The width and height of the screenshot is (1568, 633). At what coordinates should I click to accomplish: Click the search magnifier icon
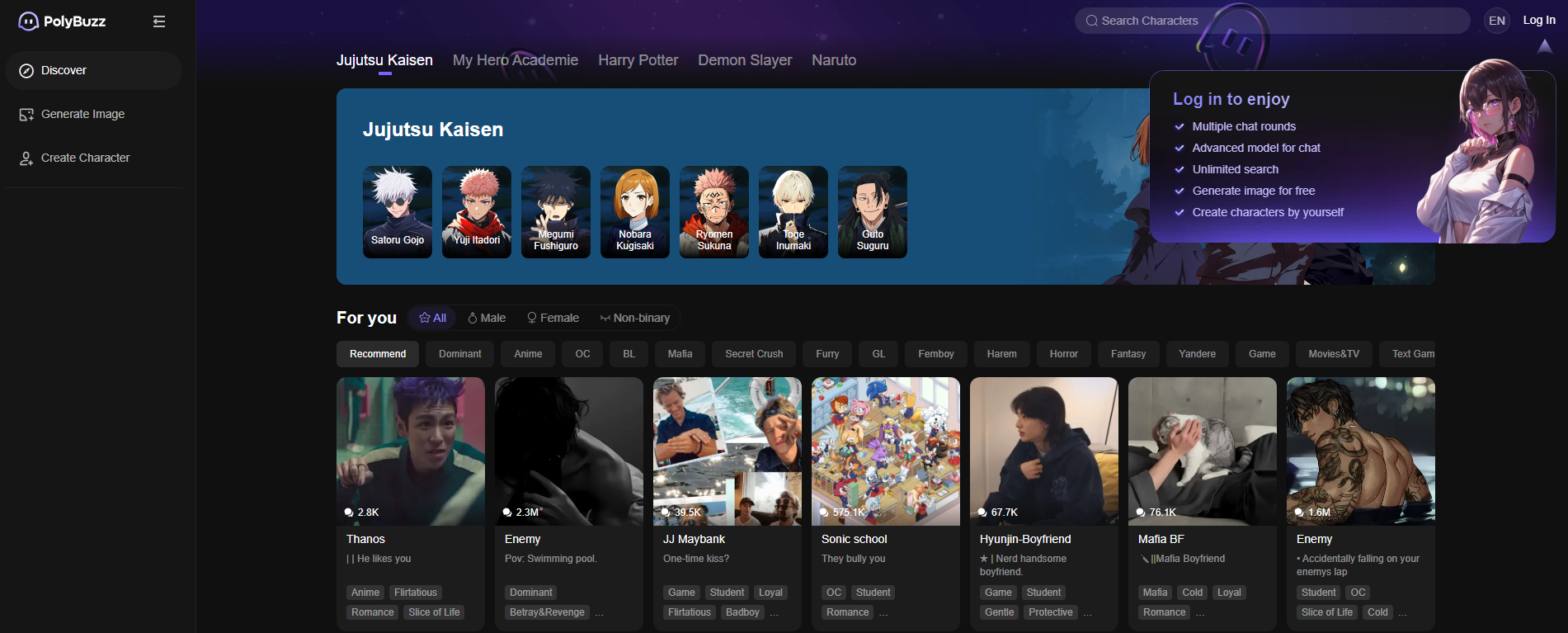tap(1092, 21)
